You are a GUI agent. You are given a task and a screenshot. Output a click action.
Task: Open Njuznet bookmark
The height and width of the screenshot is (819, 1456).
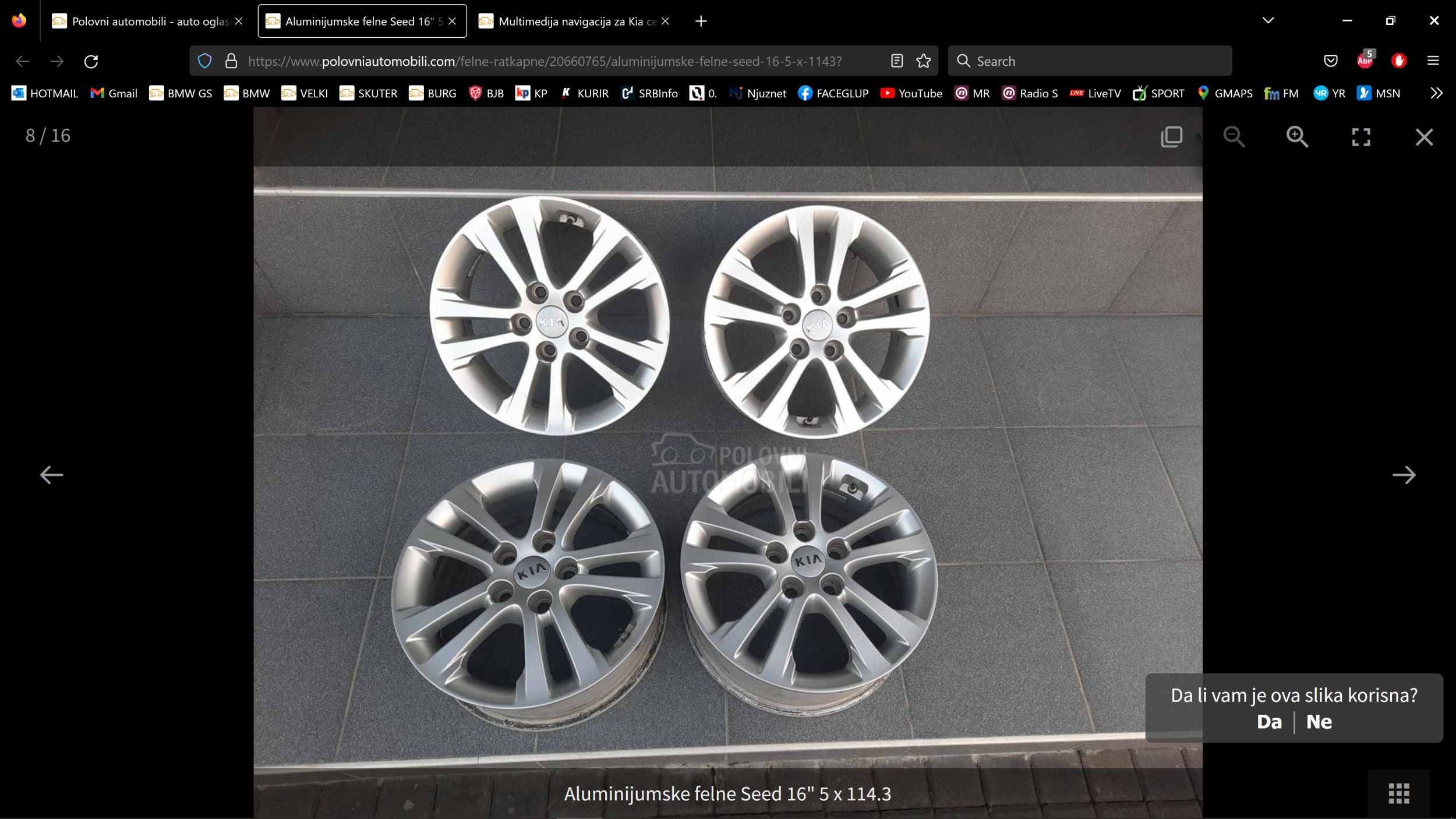[757, 93]
